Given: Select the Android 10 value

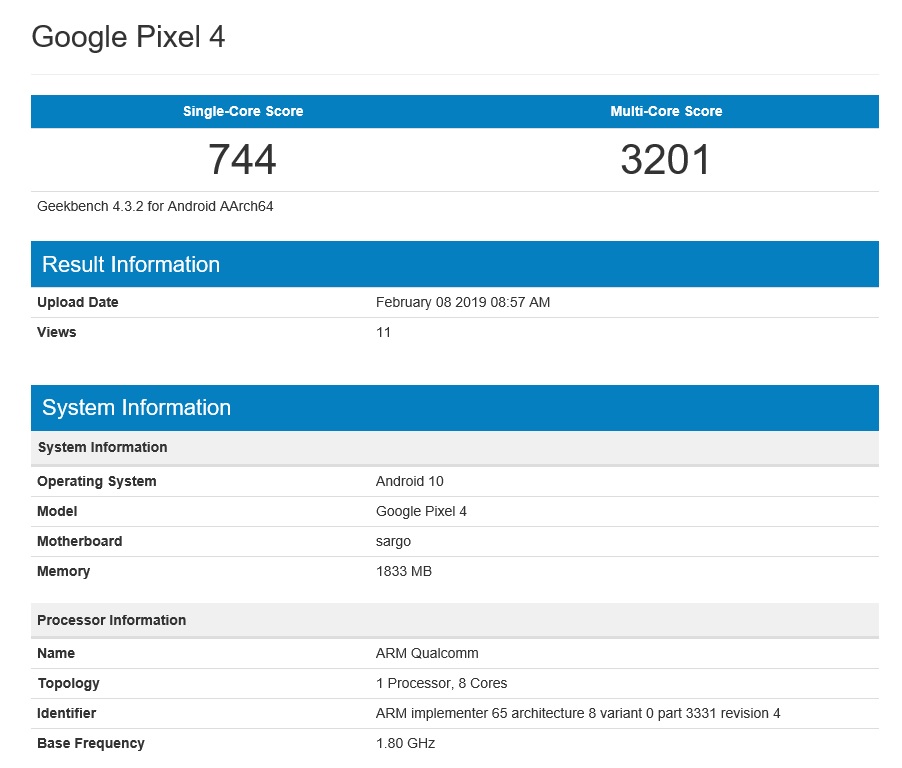Looking at the screenshot, I should pos(410,481).
